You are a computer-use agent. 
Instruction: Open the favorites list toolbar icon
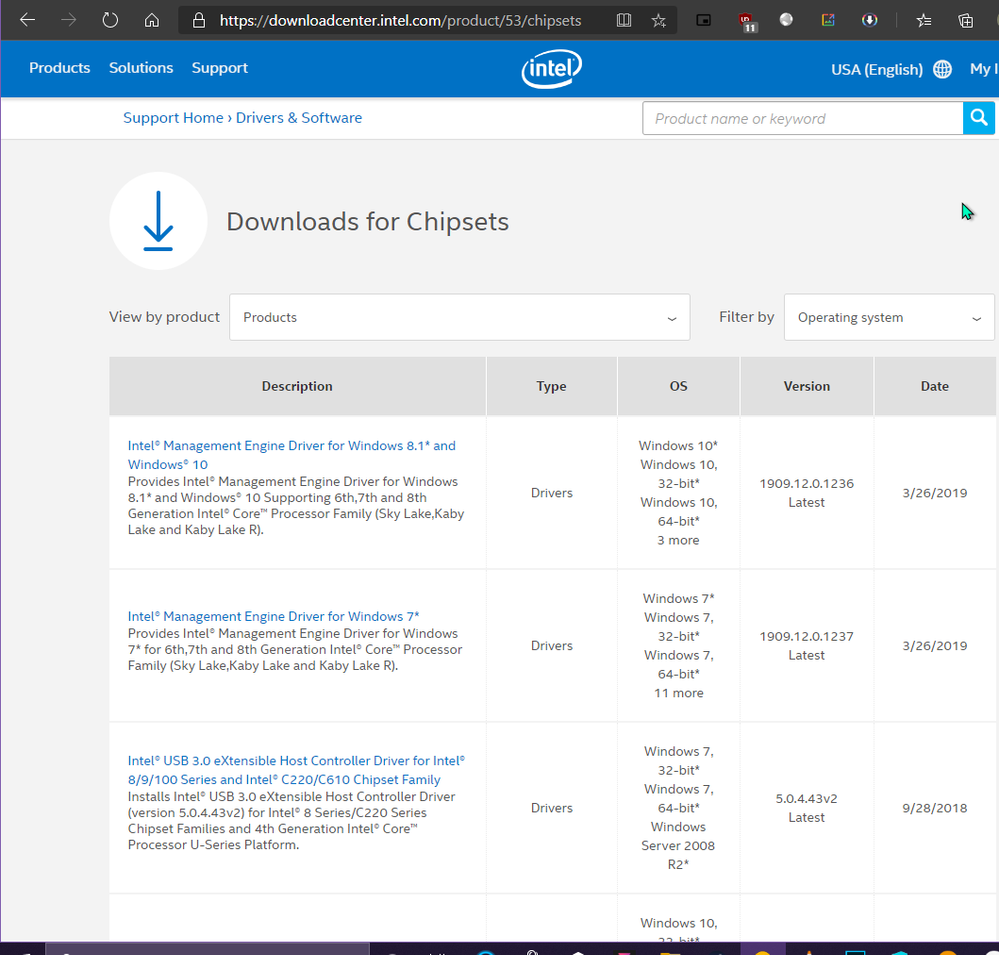923,20
